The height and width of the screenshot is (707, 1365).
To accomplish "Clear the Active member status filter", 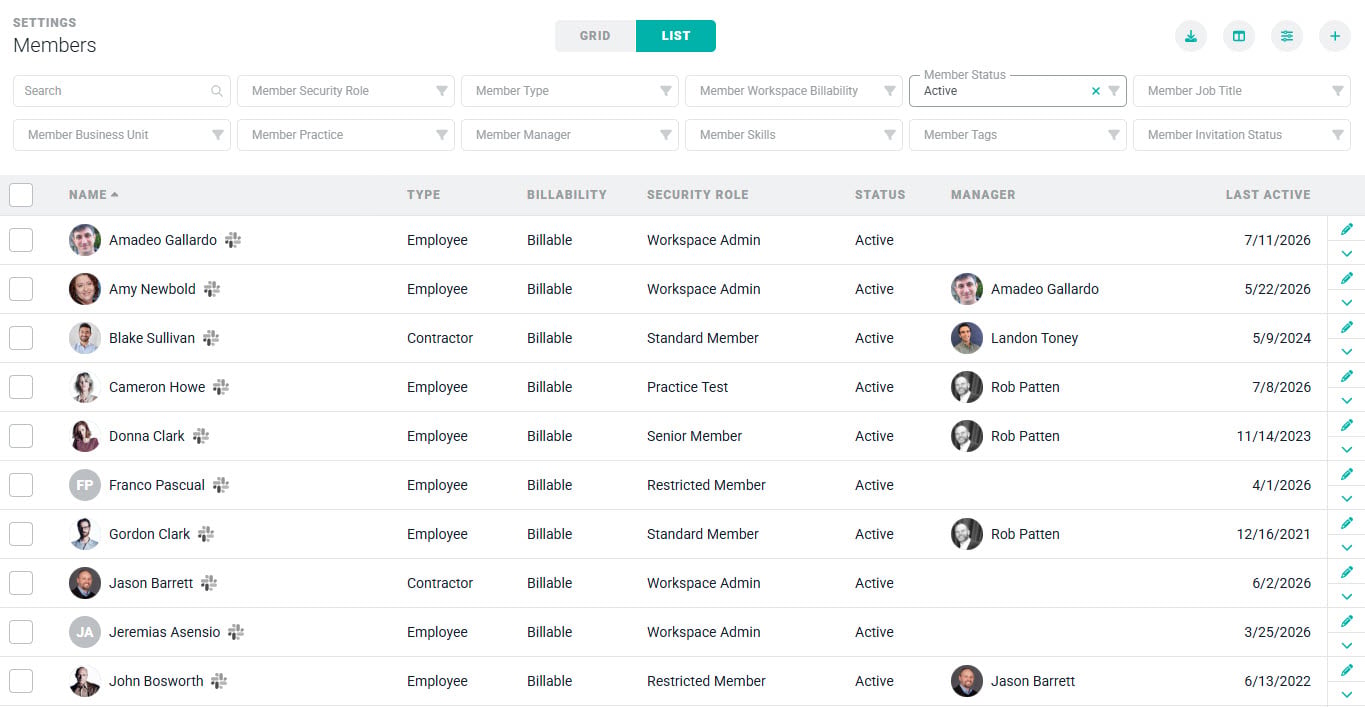I will (x=1096, y=91).
